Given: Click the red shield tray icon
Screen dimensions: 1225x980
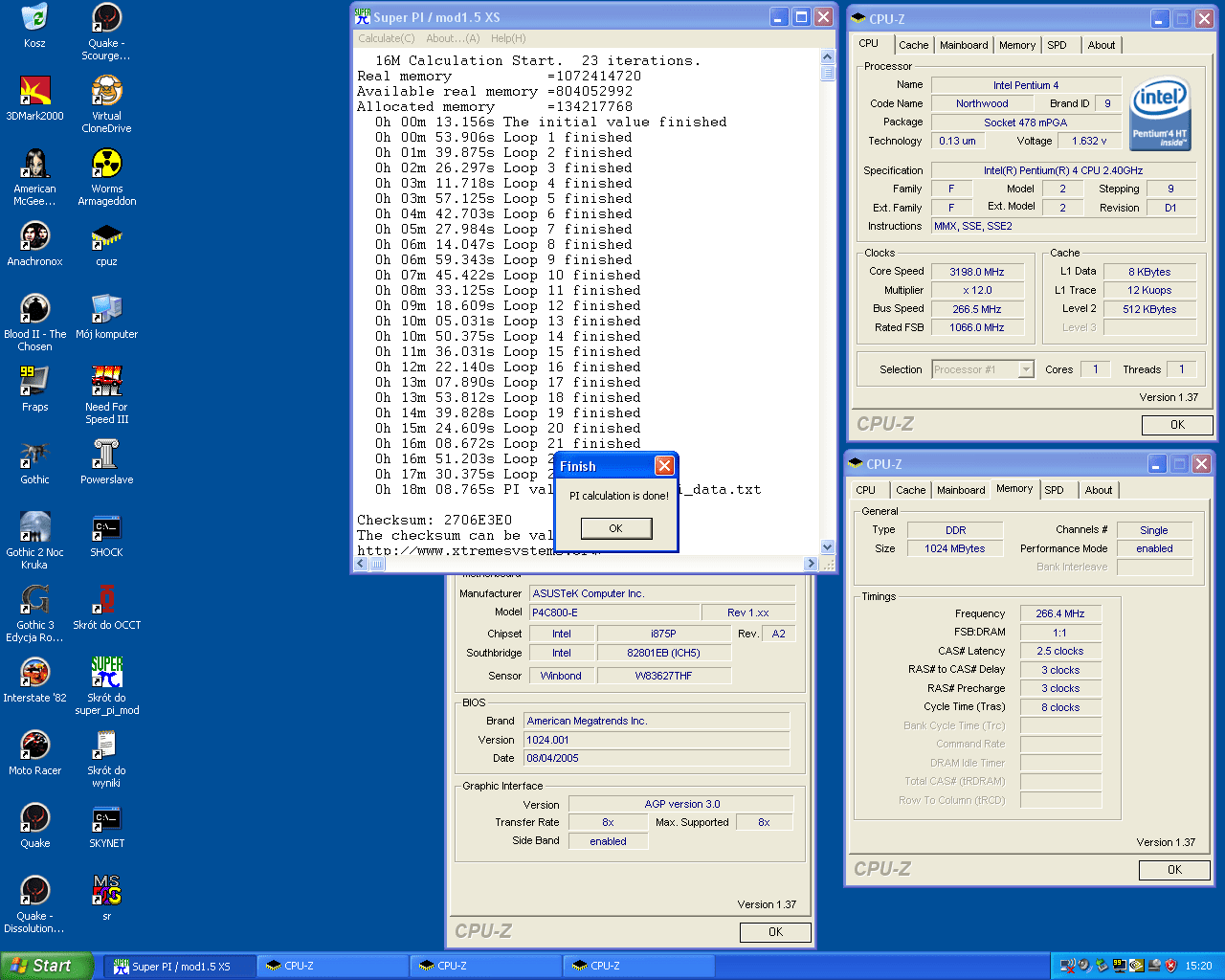Looking at the screenshot, I should pyautogui.click(x=1169, y=966).
